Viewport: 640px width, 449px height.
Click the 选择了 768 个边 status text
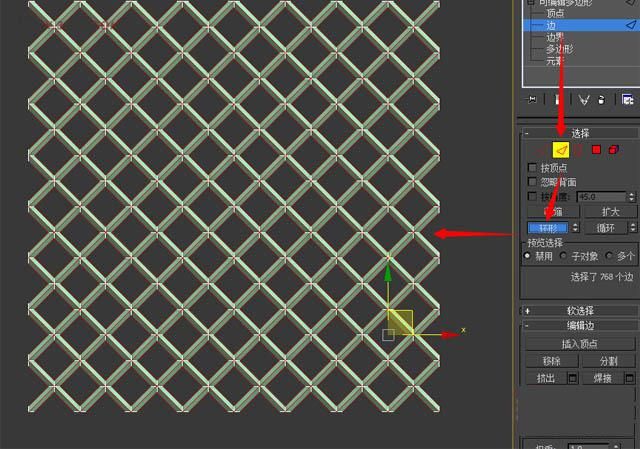[602, 277]
